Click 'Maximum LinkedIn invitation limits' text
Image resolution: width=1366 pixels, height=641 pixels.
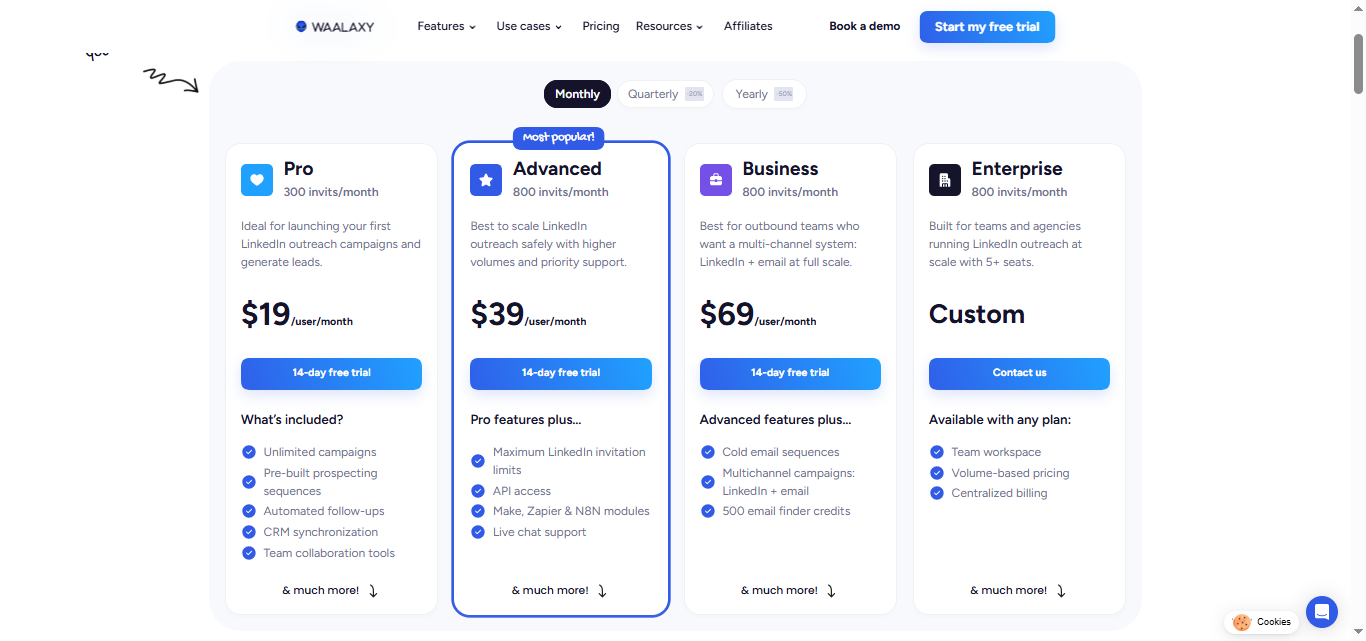569,461
